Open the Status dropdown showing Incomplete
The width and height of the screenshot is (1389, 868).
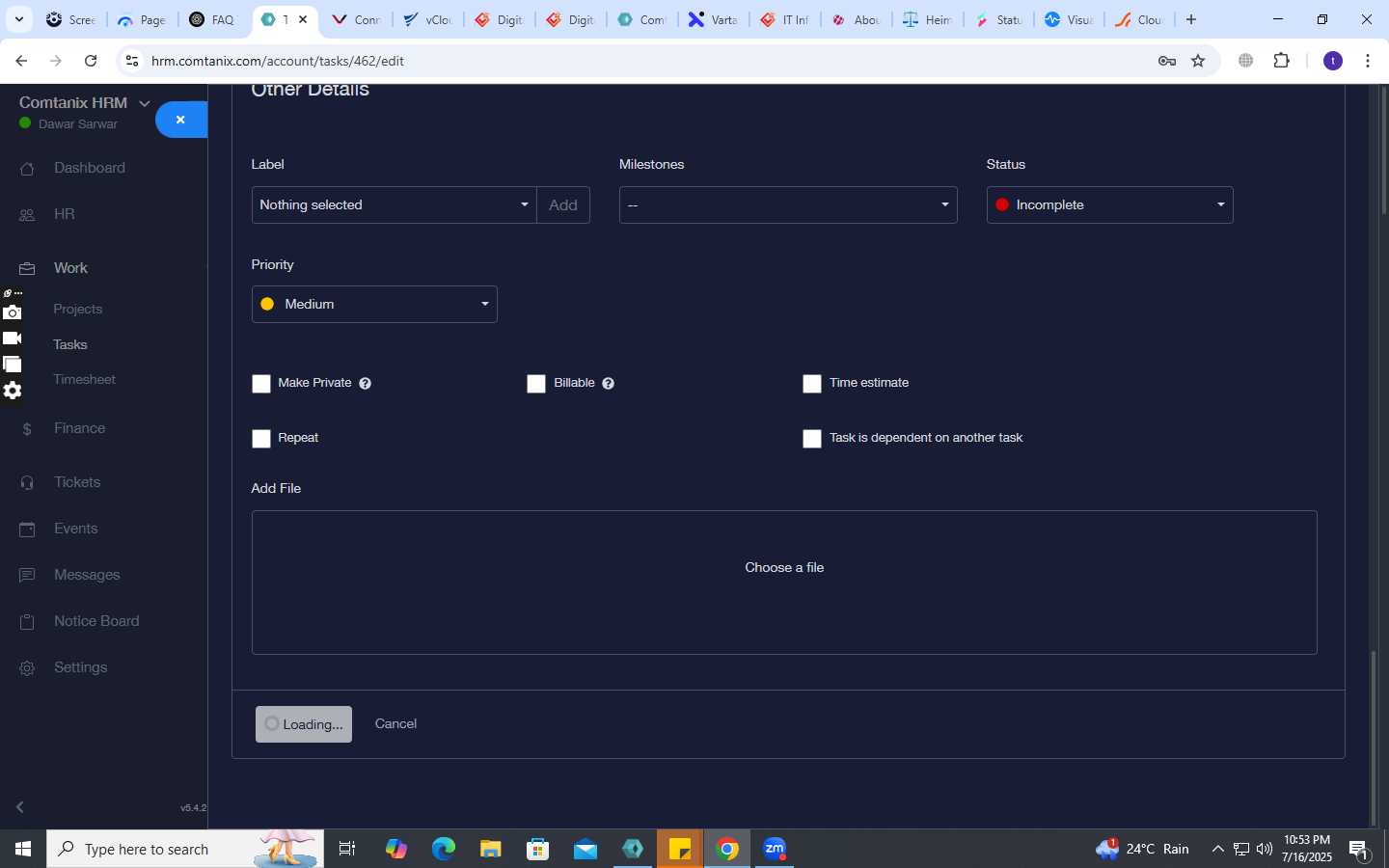click(x=1109, y=204)
